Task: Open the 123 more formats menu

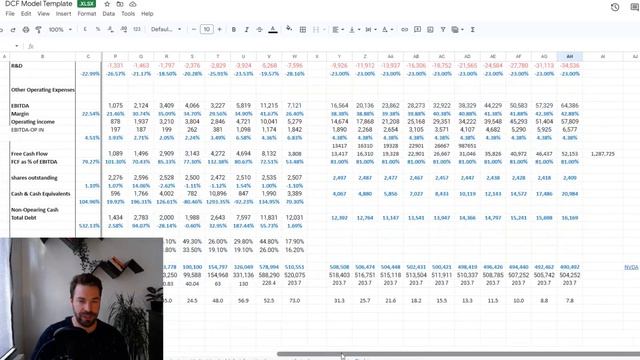Action: tap(137, 29)
